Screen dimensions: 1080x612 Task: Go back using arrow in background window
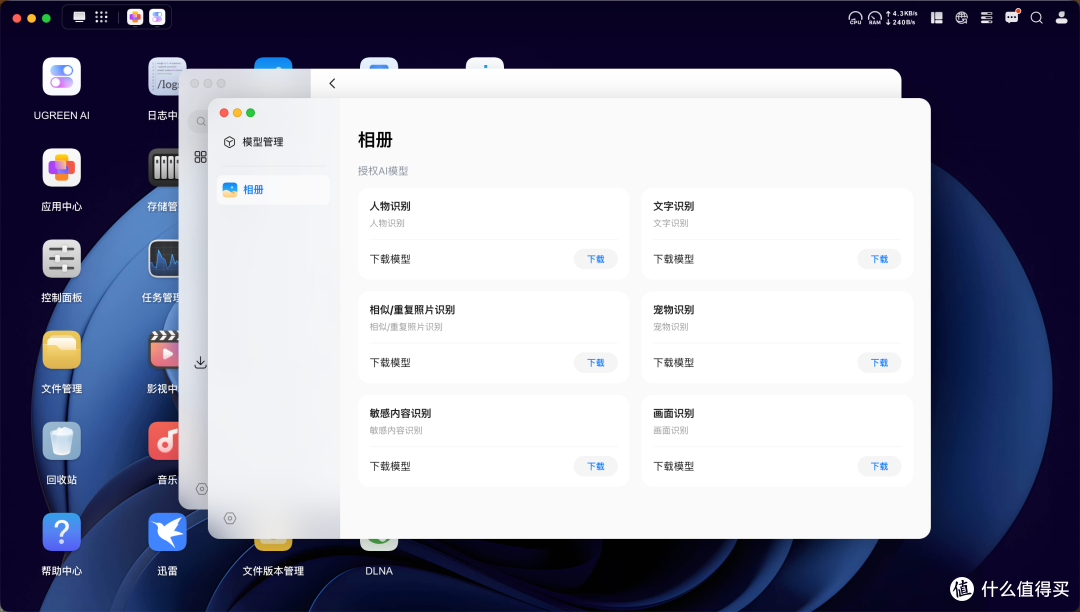332,83
